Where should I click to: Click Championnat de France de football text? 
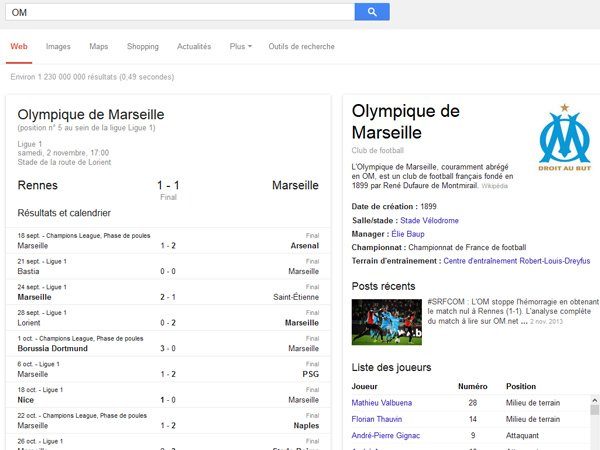point(467,248)
